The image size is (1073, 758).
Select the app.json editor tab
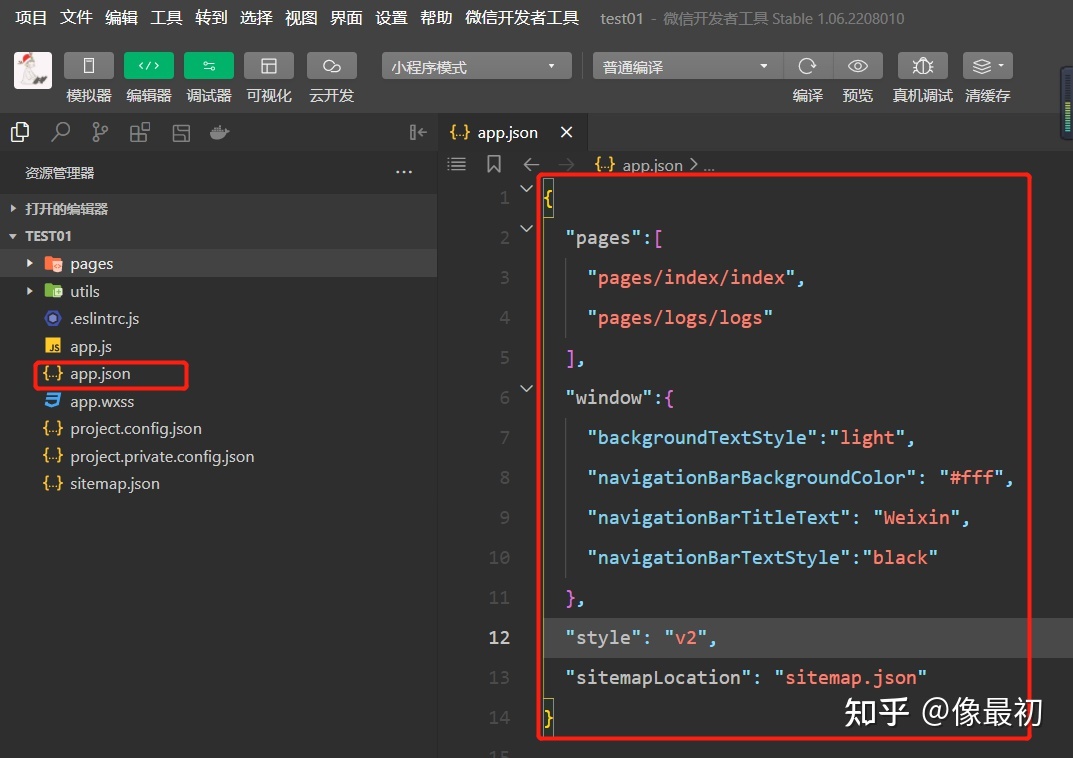pyautogui.click(x=506, y=132)
